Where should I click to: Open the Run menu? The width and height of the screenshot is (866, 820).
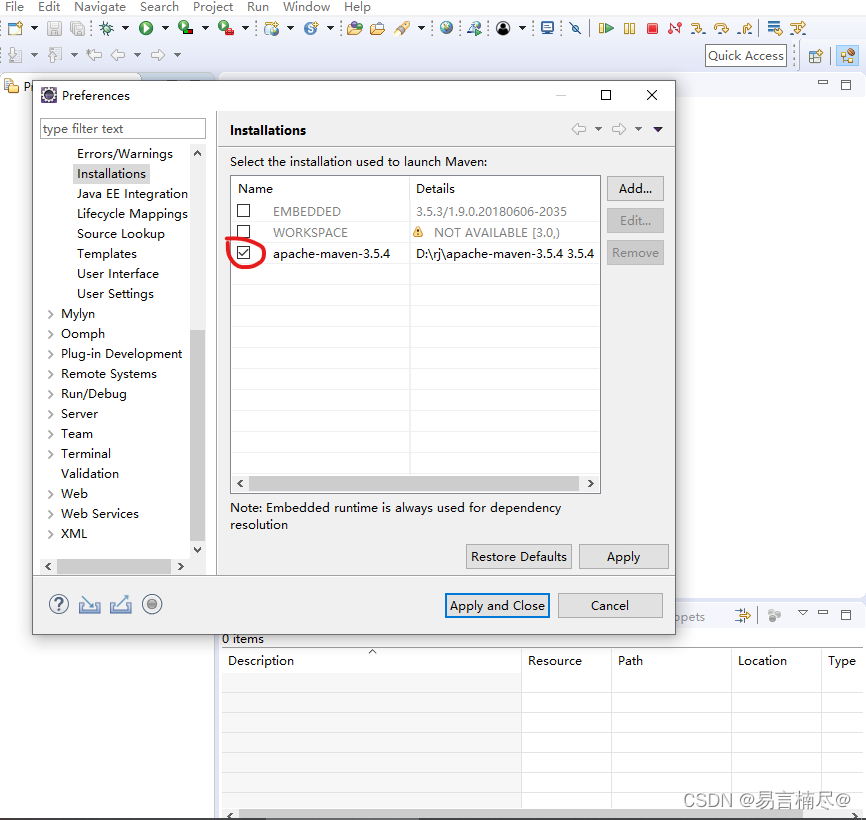coord(258,7)
